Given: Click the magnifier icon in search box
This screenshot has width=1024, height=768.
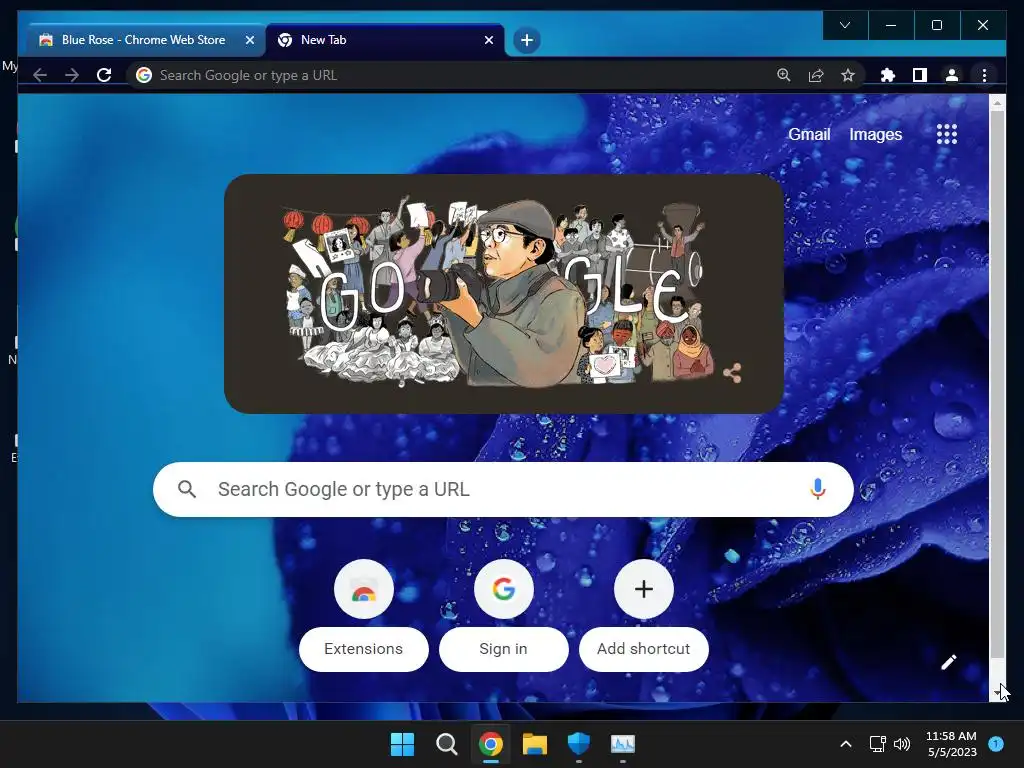Looking at the screenshot, I should (x=187, y=489).
